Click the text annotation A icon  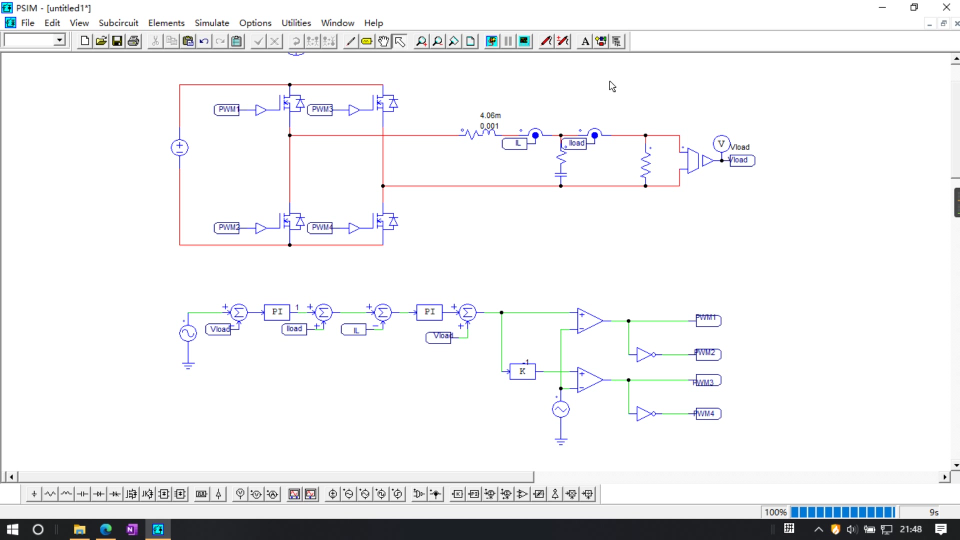click(585, 41)
